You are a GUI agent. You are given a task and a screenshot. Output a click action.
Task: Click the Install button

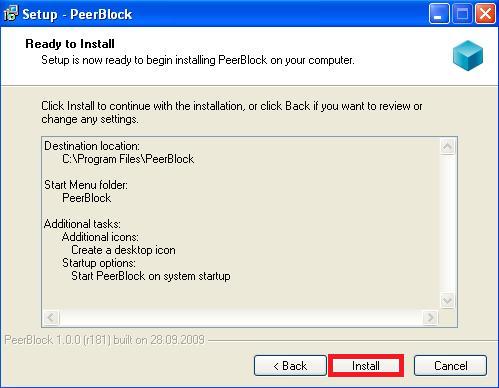(x=366, y=366)
